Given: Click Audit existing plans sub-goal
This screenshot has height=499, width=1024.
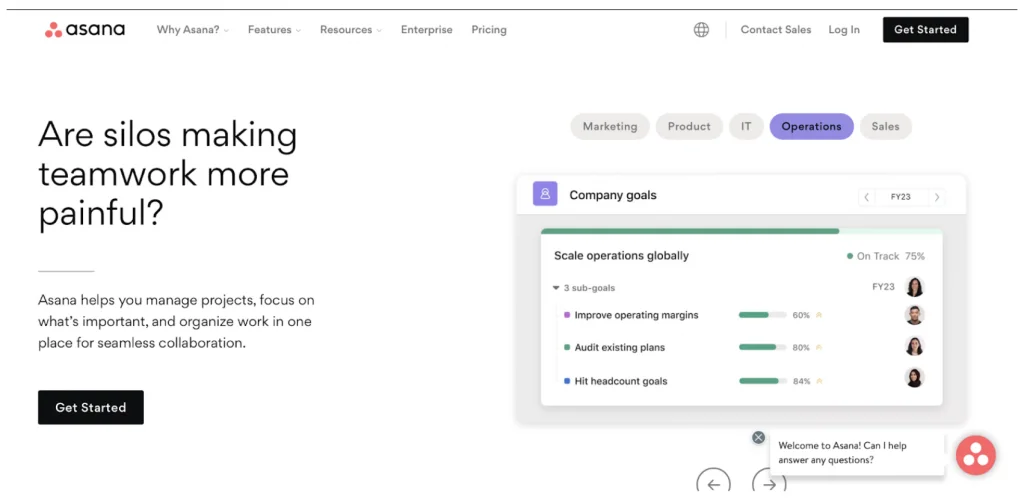Looking at the screenshot, I should (620, 347).
